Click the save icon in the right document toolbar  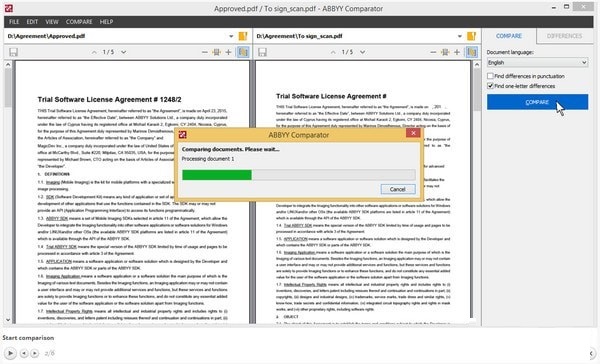point(262,52)
